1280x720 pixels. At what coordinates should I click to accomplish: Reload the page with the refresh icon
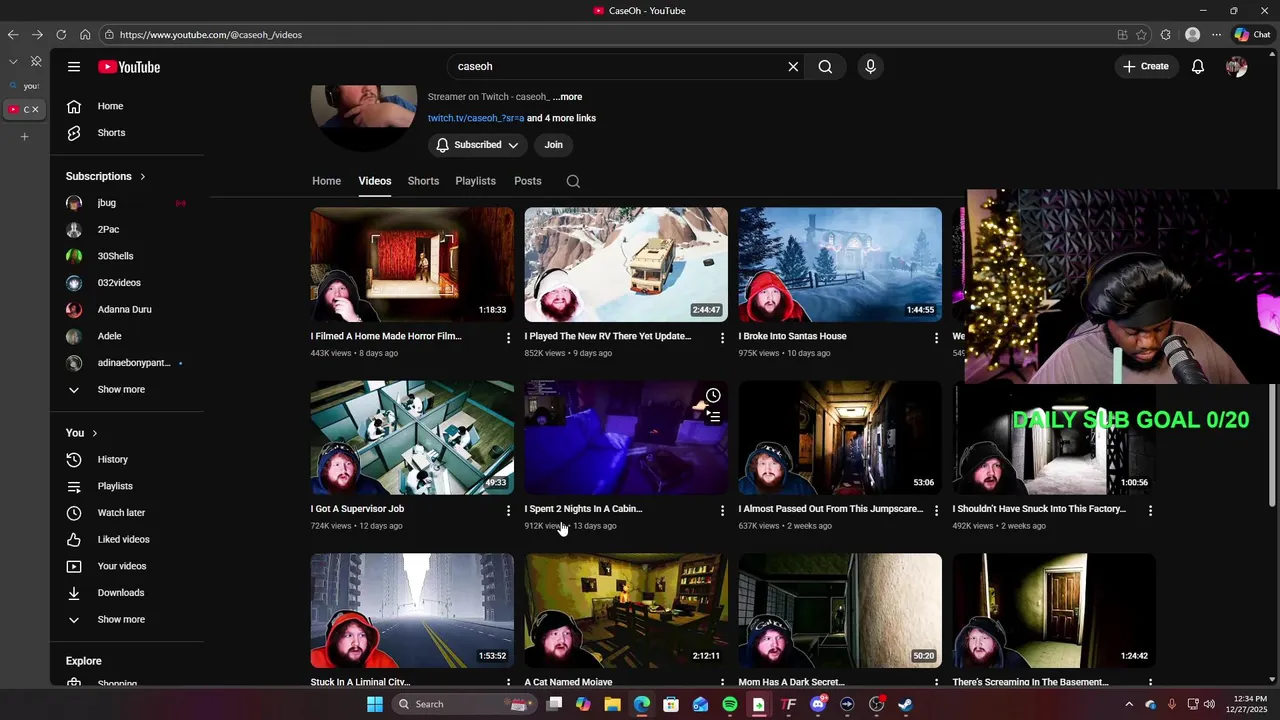point(61,35)
